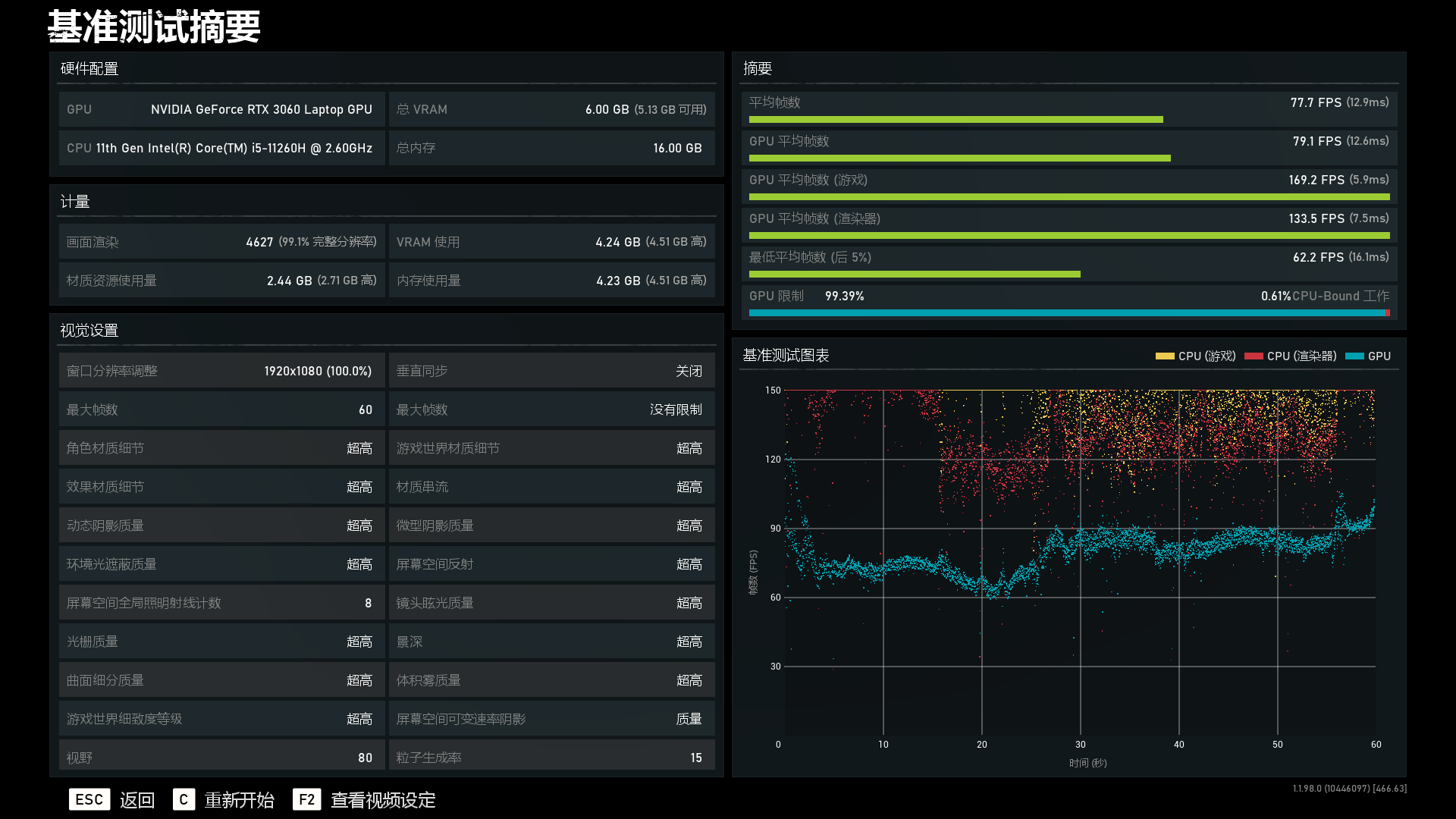1456x819 pixels.
Task: Click the 最低平均帧数 (后 5%) bar
Action: coord(914,274)
